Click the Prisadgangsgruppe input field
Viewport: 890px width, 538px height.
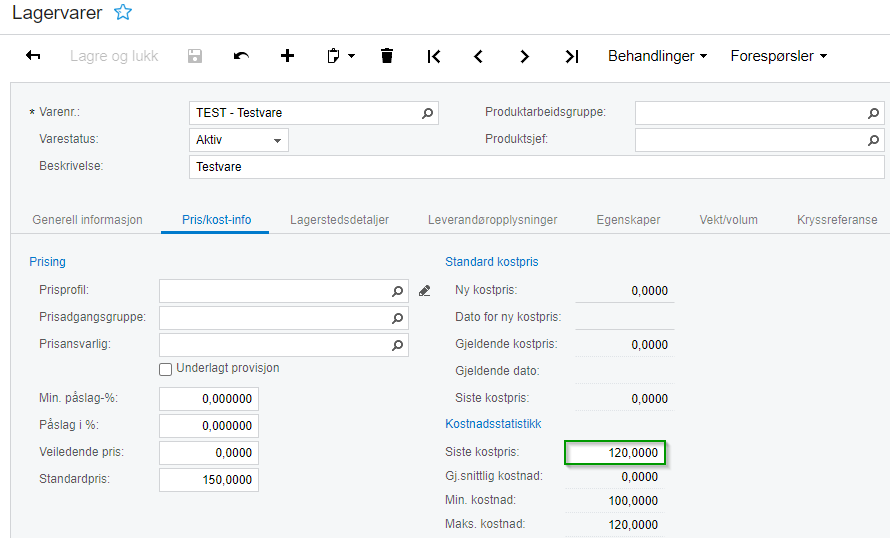[284, 318]
